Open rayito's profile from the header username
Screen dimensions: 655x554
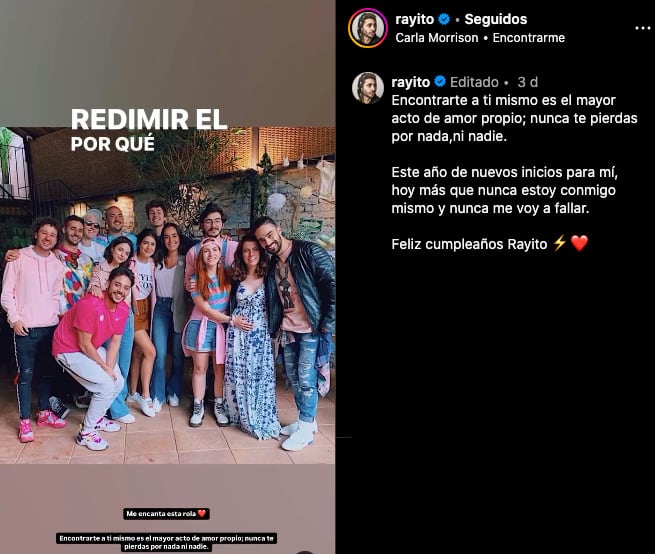tap(414, 19)
